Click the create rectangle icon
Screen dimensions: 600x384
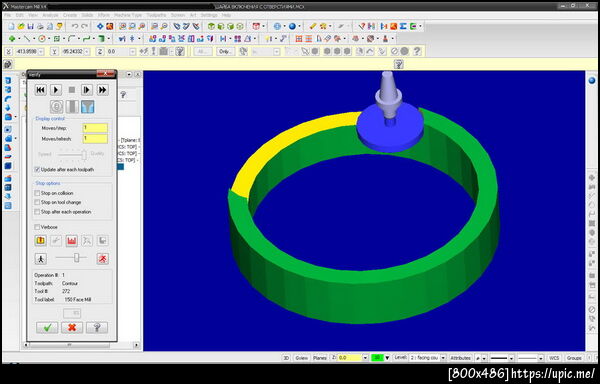tap(57, 39)
